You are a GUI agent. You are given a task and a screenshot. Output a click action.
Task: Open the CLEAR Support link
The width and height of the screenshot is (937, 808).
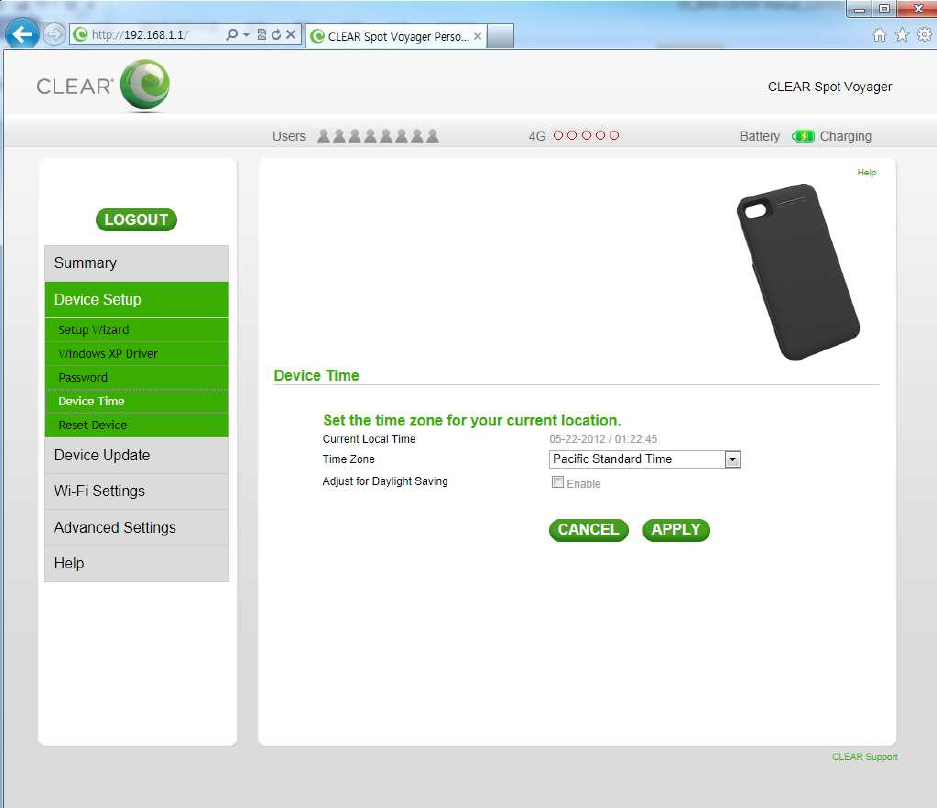tap(865, 757)
